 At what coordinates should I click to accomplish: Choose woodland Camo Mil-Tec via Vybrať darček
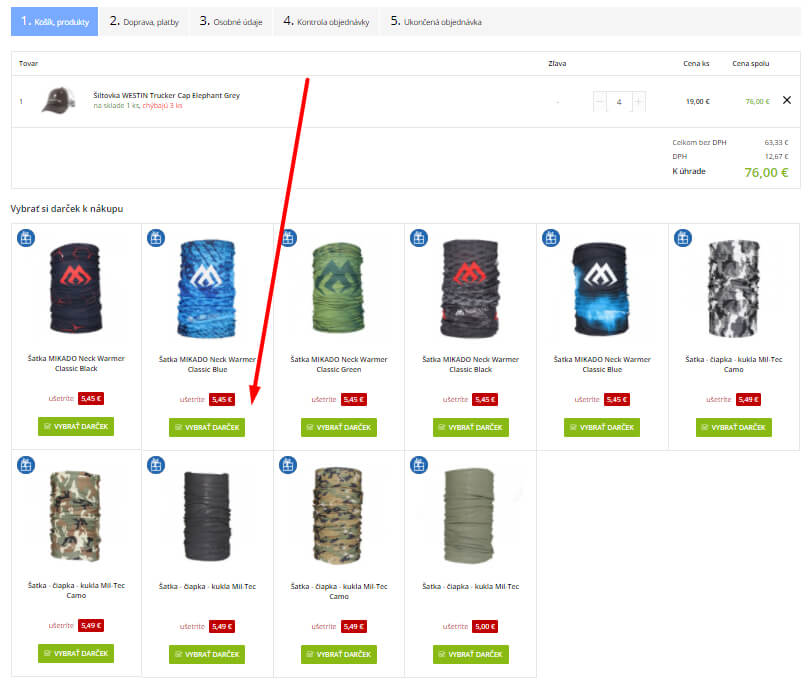click(x=76, y=653)
